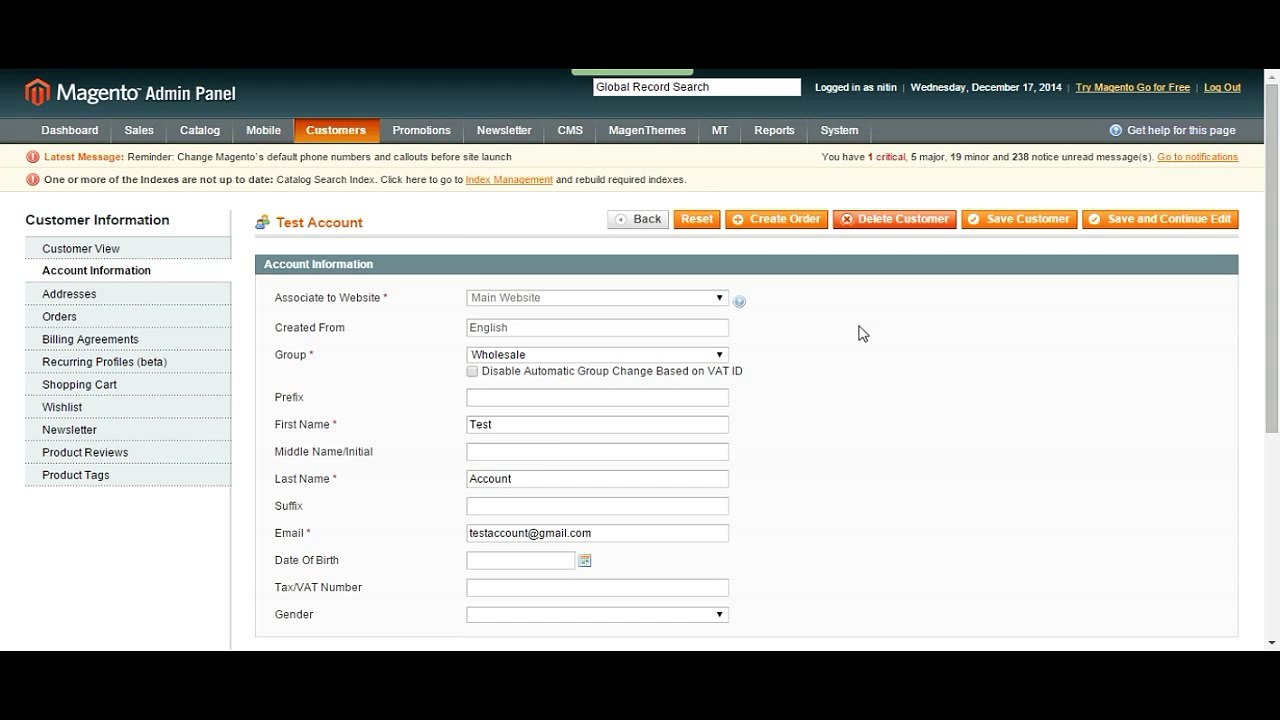The width and height of the screenshot is (1280, 720).
Task: Click the First Name field
Action: pos(597,425)
